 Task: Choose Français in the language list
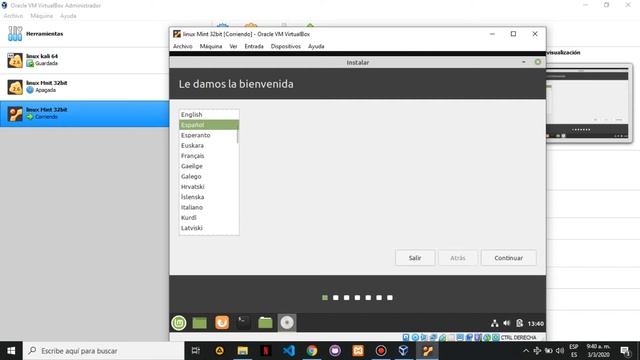[209, 156]
